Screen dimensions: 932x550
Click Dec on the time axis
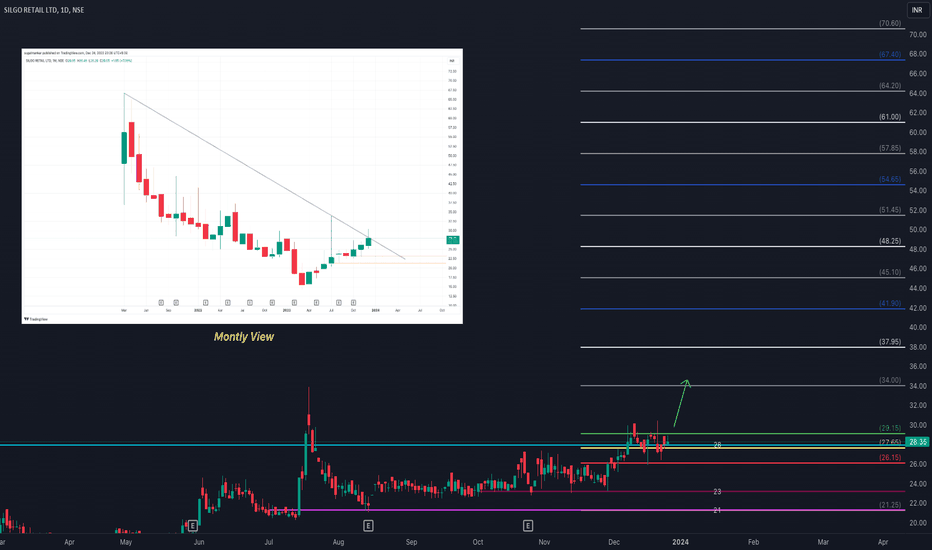[x=614, y=542]
